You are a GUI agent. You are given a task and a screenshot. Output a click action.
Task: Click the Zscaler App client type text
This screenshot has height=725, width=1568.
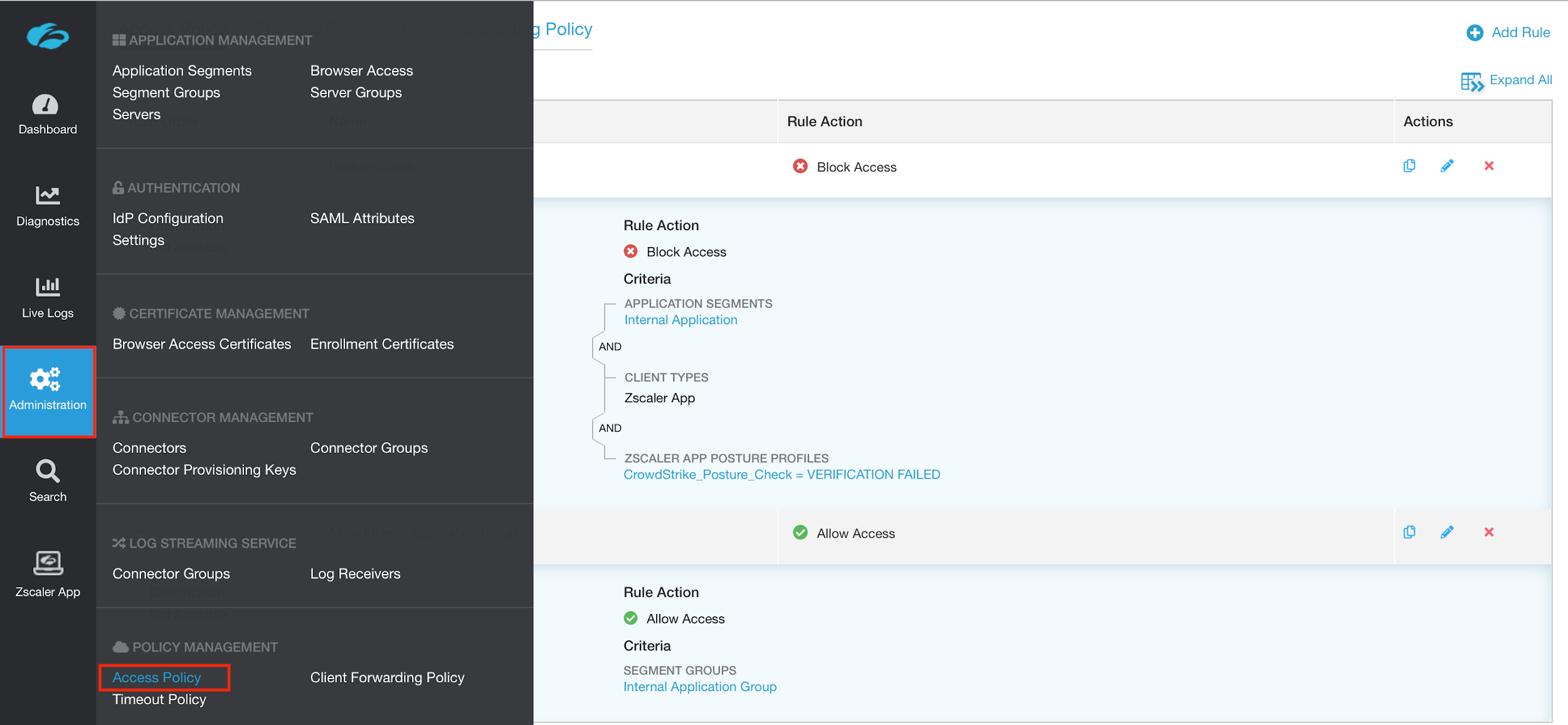[659, 398]
